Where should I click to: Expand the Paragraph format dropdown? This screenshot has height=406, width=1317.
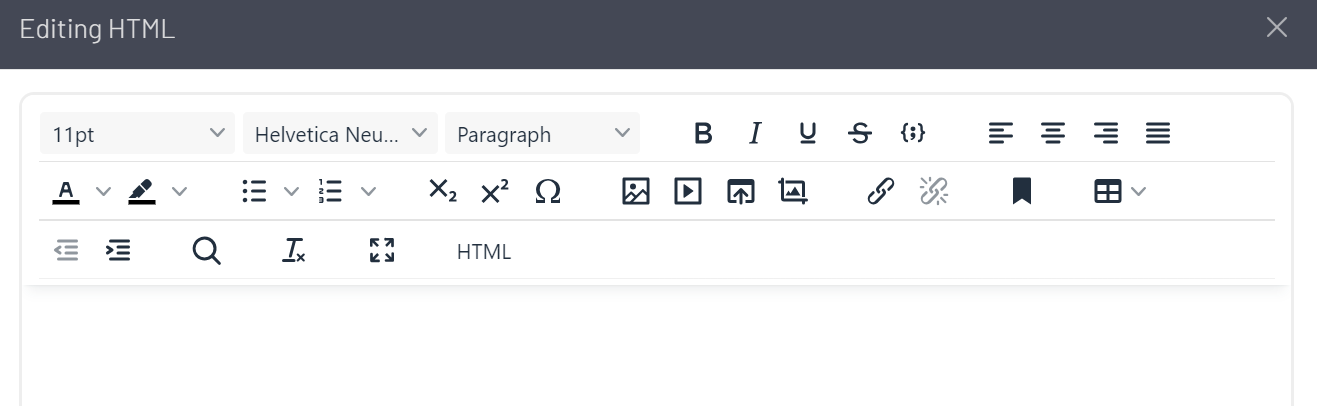[542, 133]
